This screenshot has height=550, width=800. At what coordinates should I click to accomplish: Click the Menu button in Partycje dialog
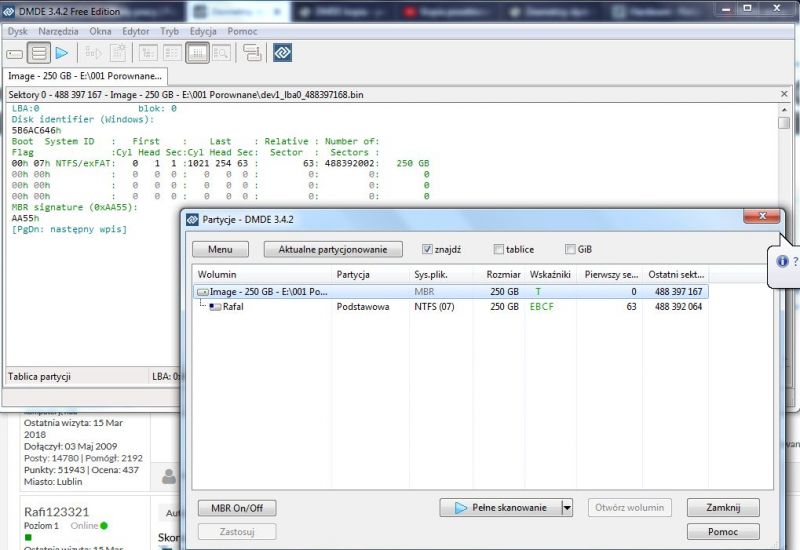220,249
